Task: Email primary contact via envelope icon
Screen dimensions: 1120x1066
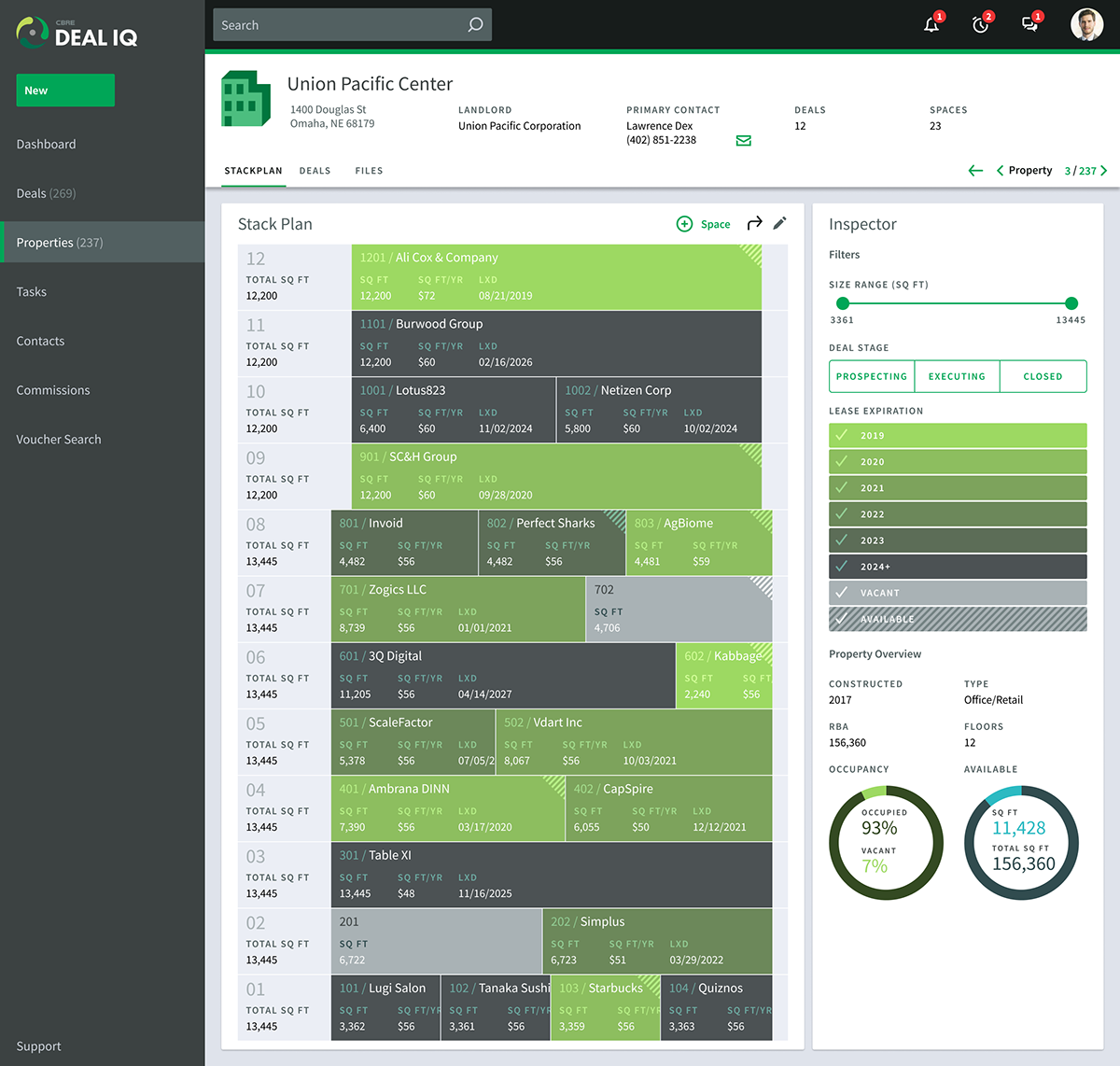Action: click(x=744, y=141)
